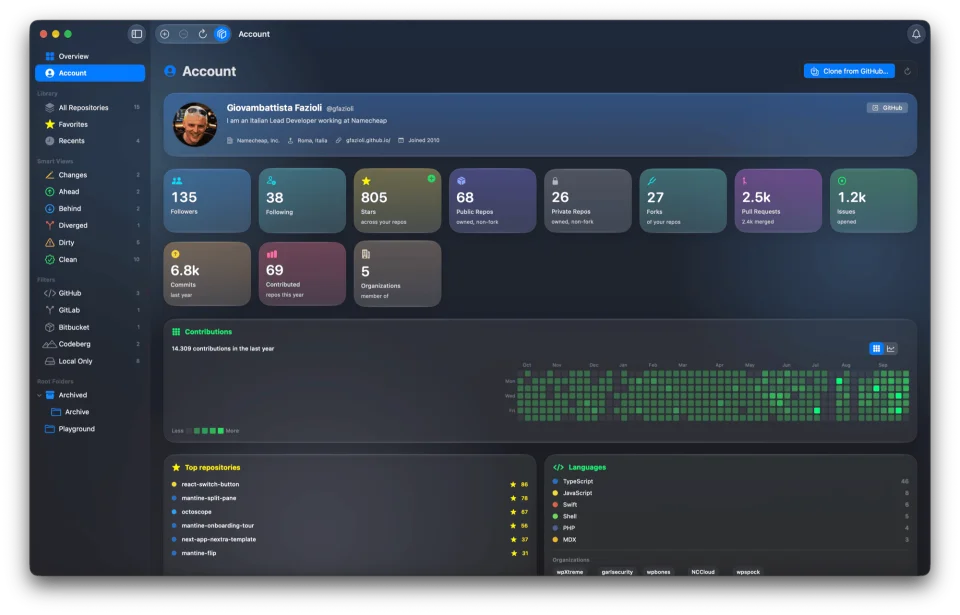This screenshot has height=615, width=960.
Task: Click the wpbones organization tag
Action: [x=659, y=572]
